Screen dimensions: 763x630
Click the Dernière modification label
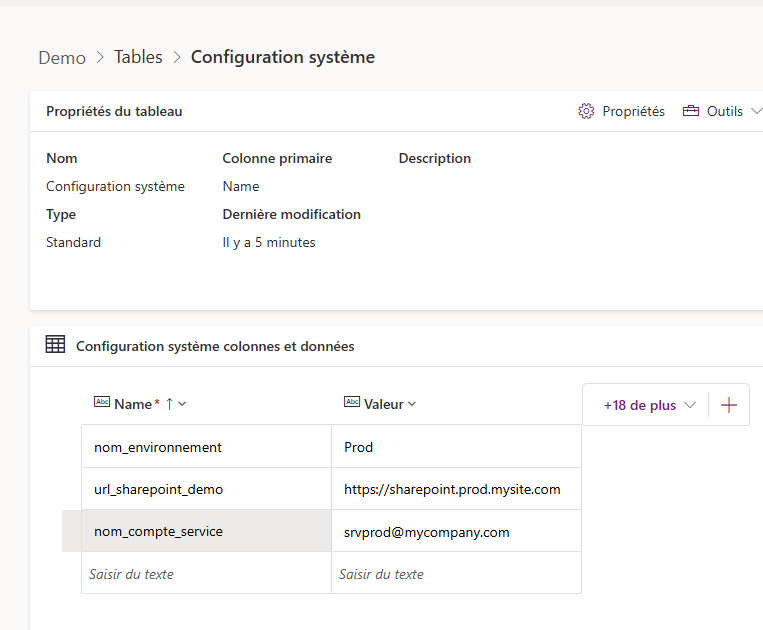click(x=291, y=215)
